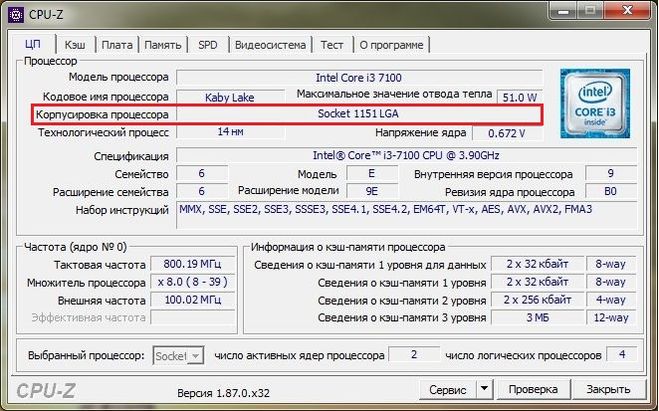Viewport: 659px width, 411px height.
Task: Click the Intel Core i3 7100 model field
Action: (x=359, y=78)
